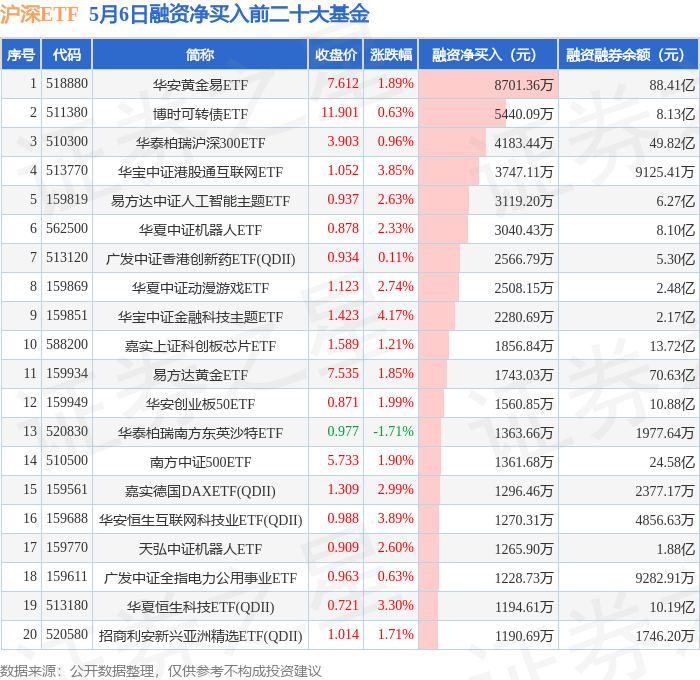
Task: Select fund name 华宝中证金融科技主题ETF
Action: tap(200, 317)
